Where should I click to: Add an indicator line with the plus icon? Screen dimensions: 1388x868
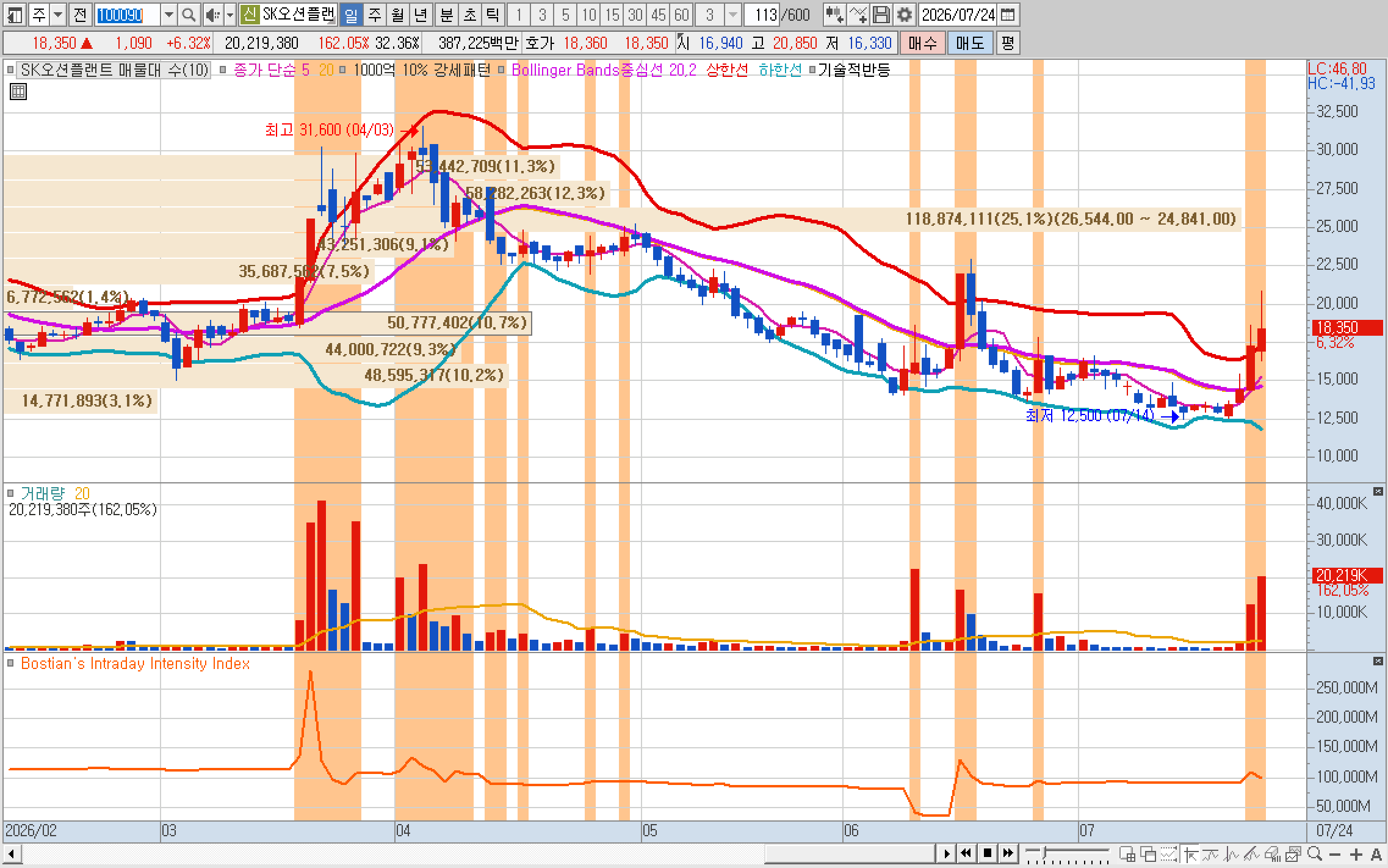coord(858,15)
